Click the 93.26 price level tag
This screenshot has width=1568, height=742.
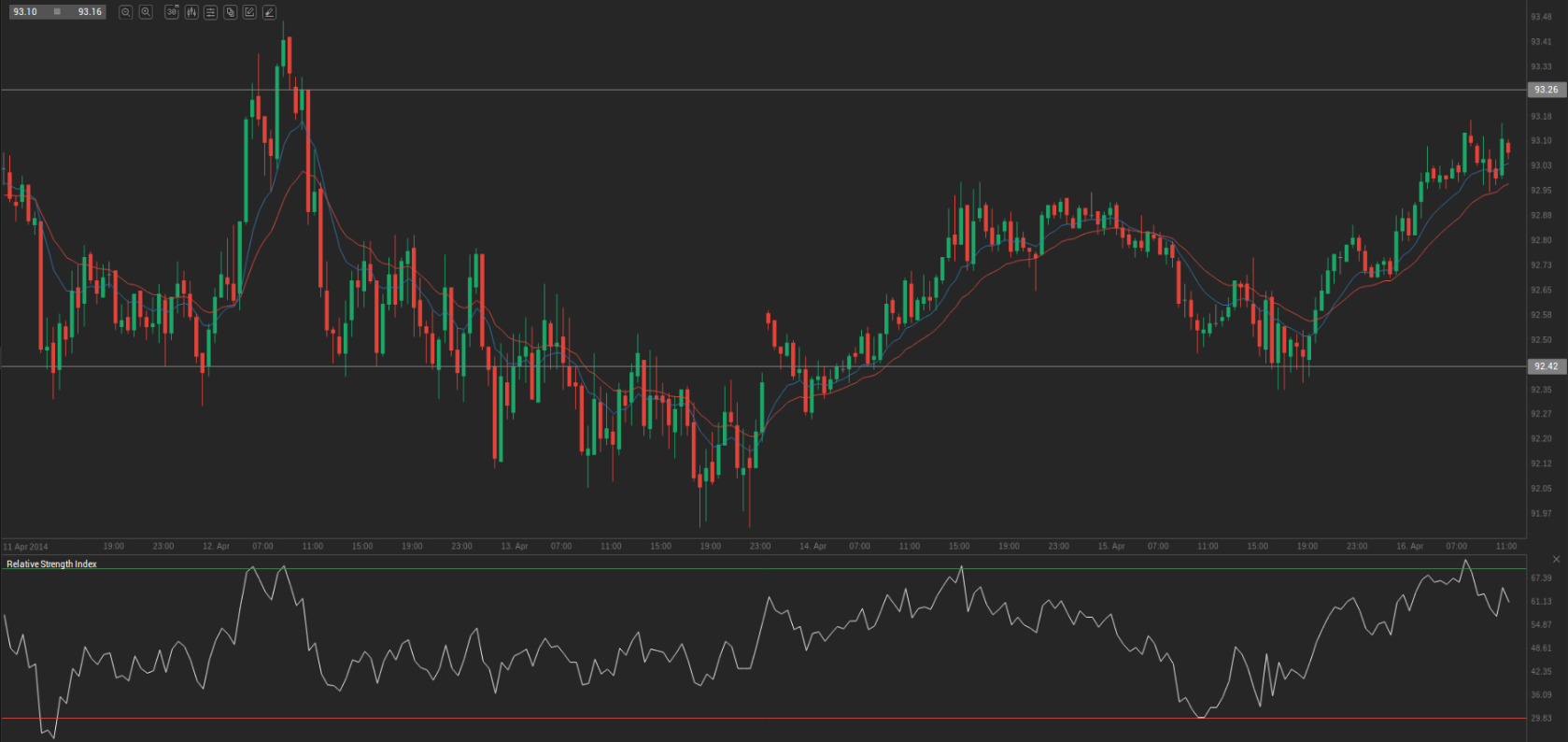click(x=1546, y=90)
